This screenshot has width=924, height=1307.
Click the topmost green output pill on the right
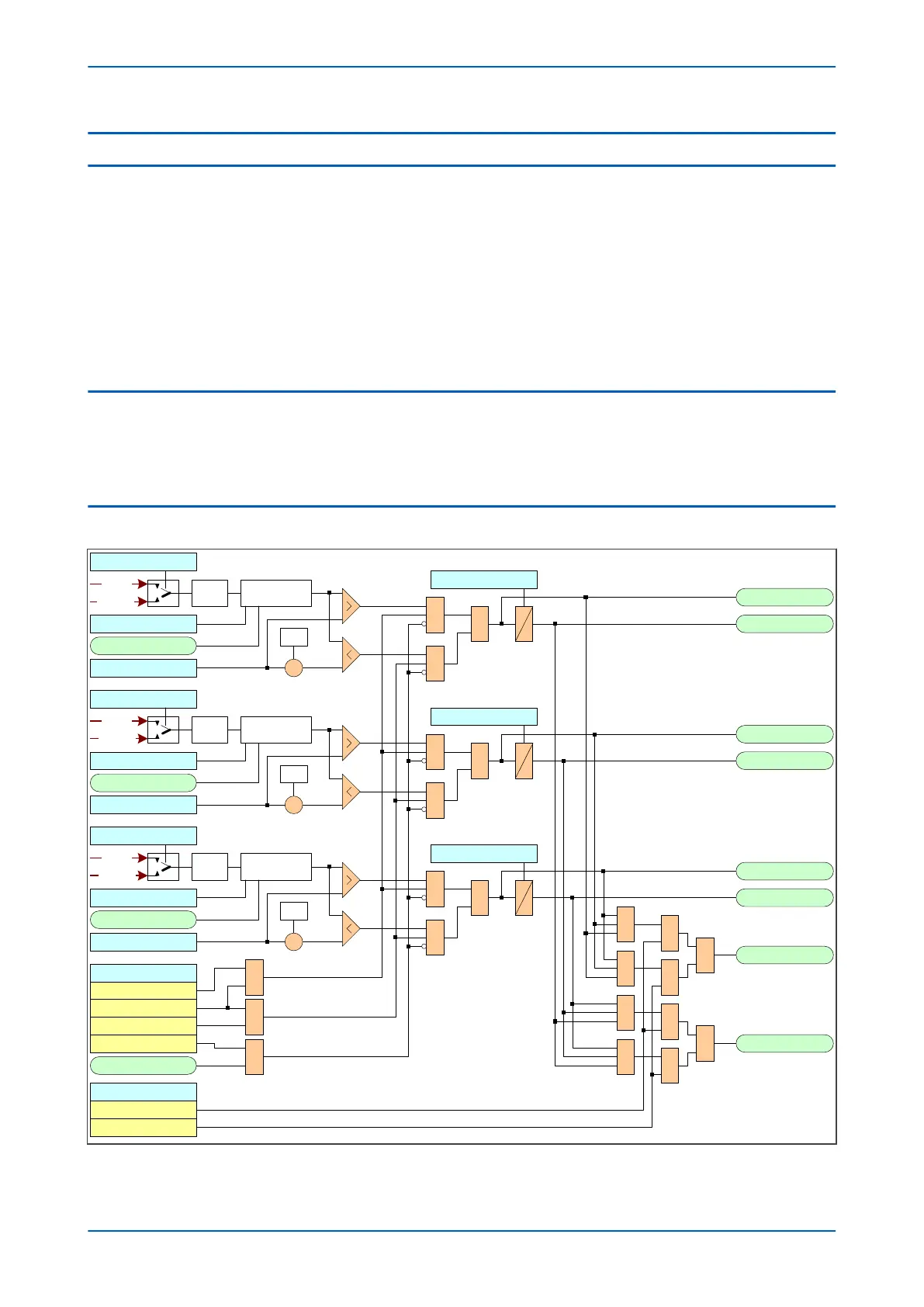point(784,597)
